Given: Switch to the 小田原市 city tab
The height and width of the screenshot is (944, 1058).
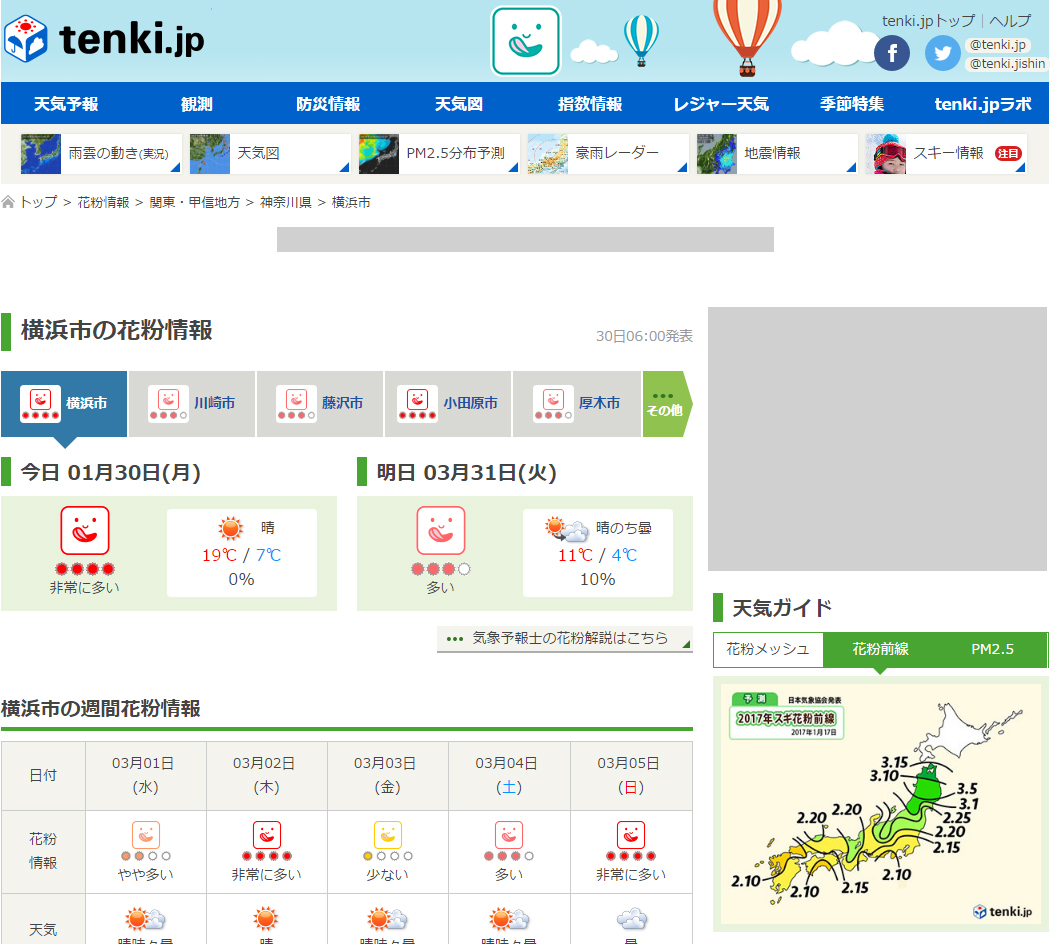Looking at the screenshot, I should click(x=448, y=404).
